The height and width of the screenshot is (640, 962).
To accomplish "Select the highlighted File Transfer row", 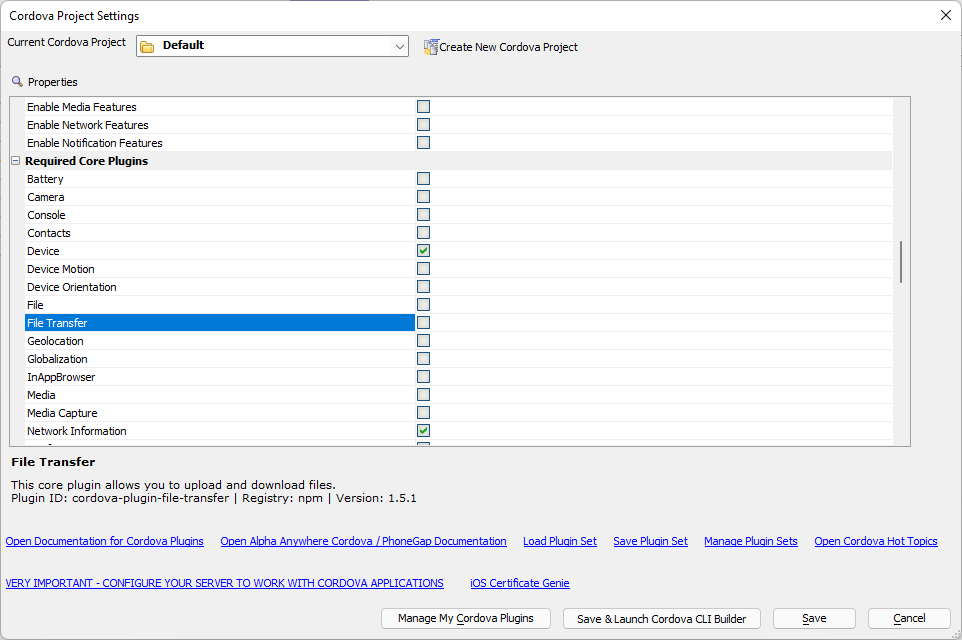I will click(220, 323).
